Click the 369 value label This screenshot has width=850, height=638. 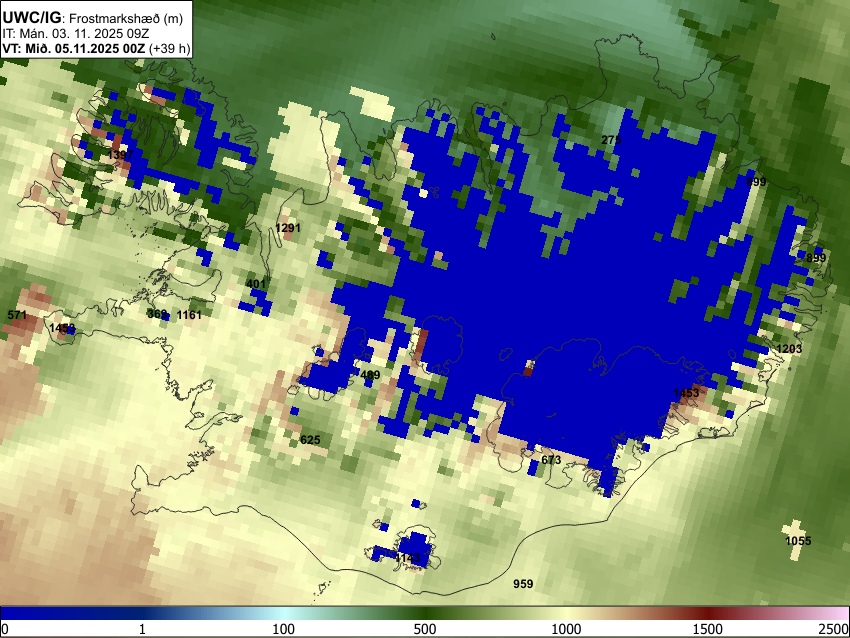[157, 314]
